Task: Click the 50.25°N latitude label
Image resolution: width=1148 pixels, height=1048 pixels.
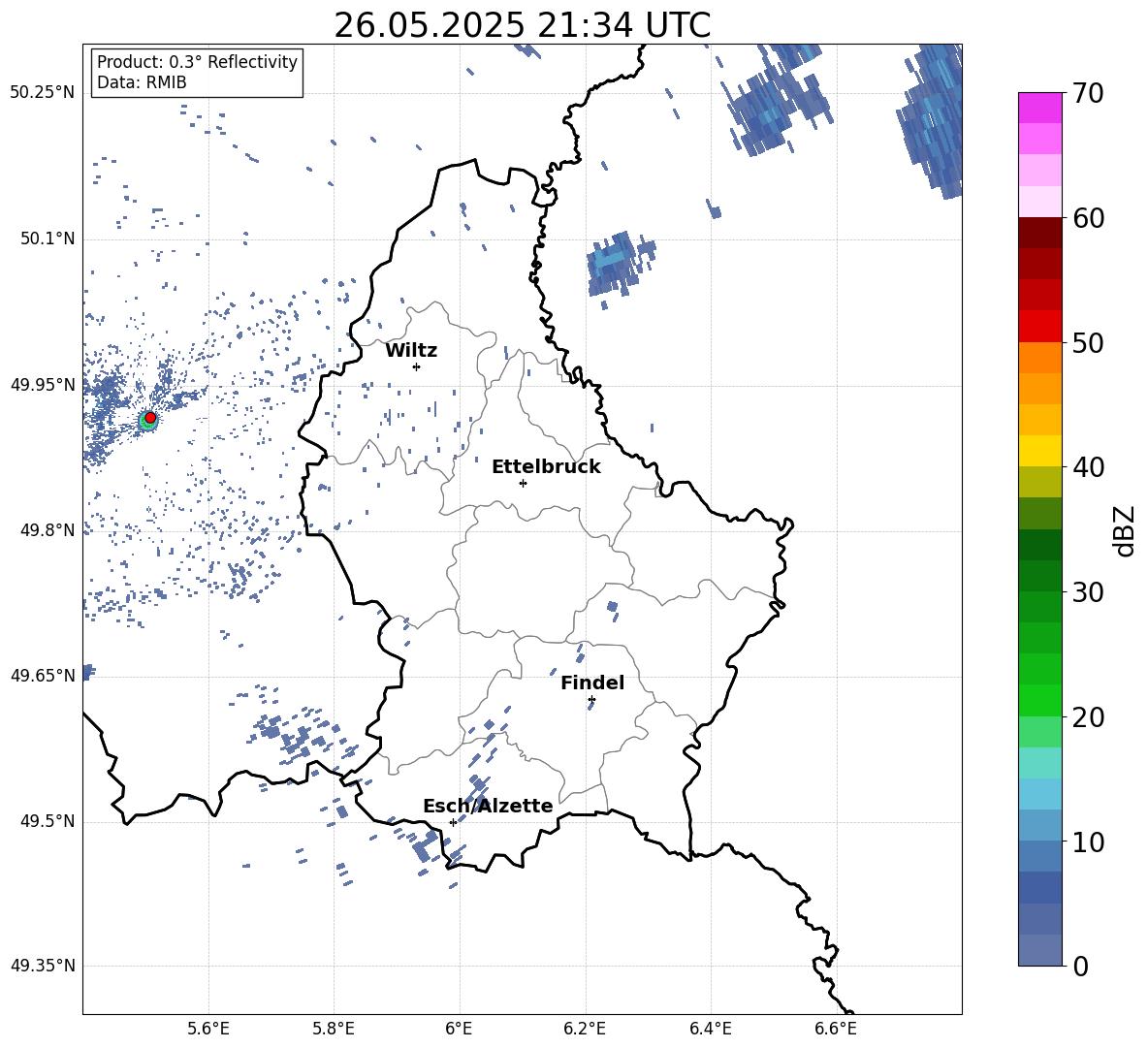Action: (x=43, y=93)
